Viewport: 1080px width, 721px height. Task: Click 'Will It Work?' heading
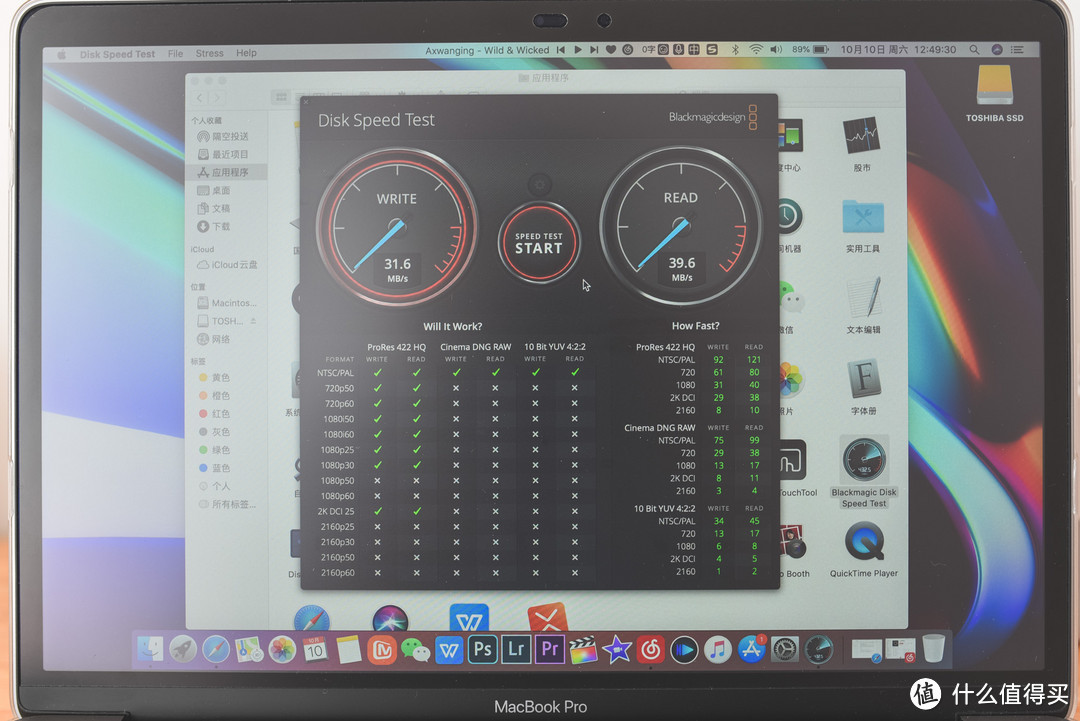[453, 326]
